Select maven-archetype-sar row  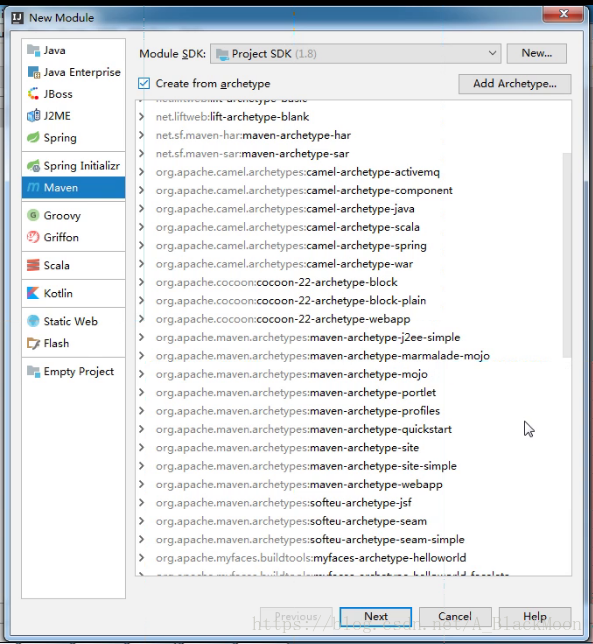point(353,154)
